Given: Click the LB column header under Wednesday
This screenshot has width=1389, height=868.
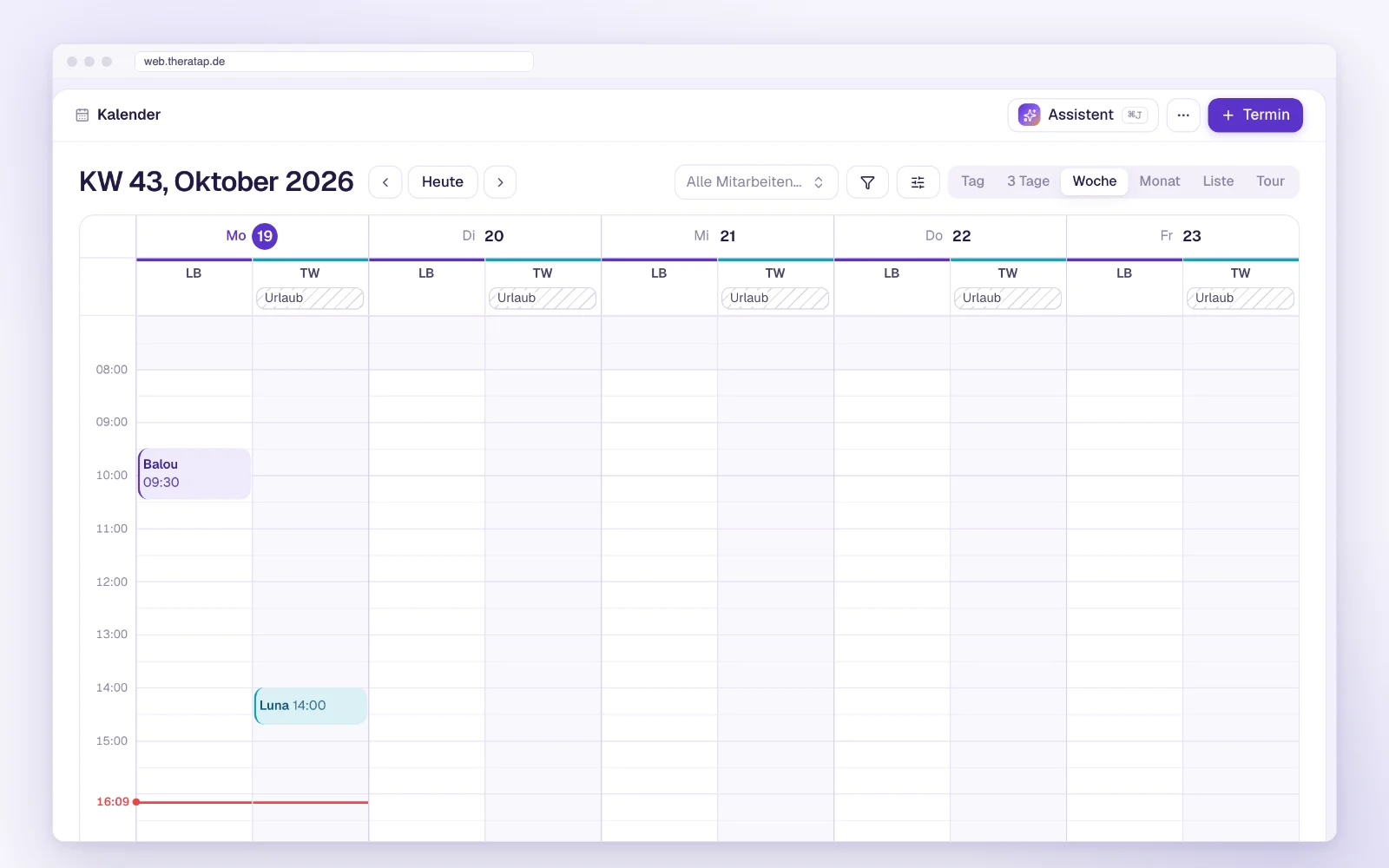Looking at the screenshot, I should click(x=659, y=273).
